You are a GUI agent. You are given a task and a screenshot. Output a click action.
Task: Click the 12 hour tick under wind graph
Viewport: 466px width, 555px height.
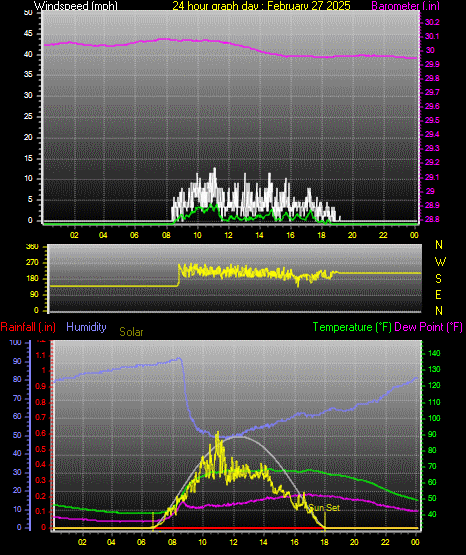[228, 235]
